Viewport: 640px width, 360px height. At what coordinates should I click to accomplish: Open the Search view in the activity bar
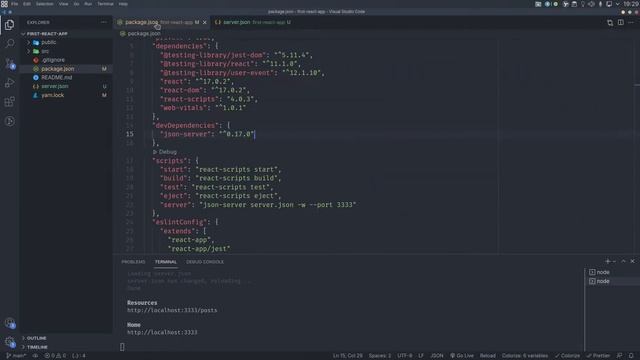click(9, 43)
